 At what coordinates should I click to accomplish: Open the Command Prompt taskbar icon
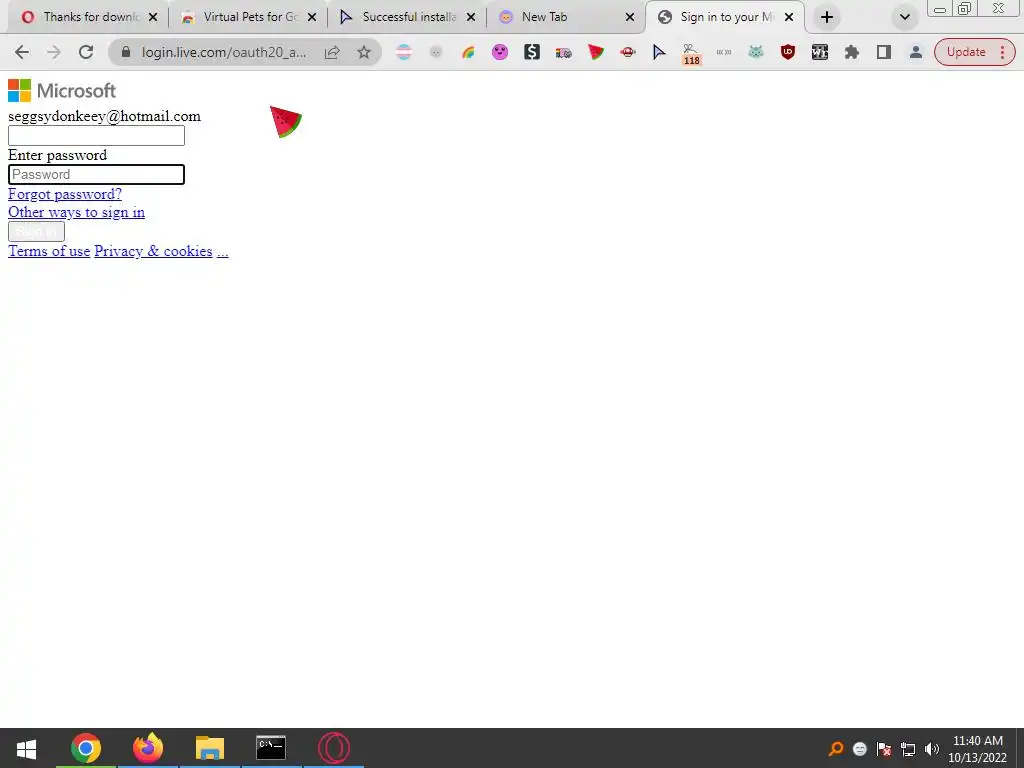[270, 748]
